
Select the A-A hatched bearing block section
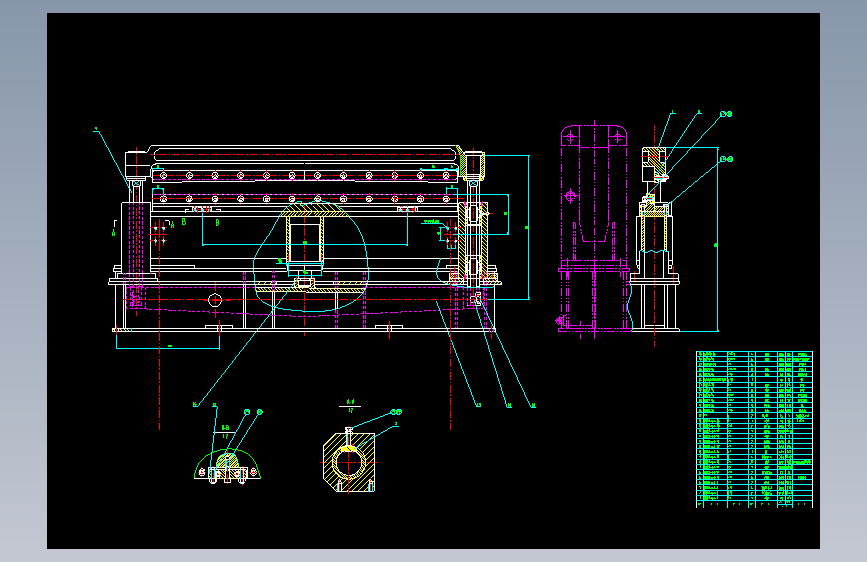pyautogui.click(x=349, y=462)
